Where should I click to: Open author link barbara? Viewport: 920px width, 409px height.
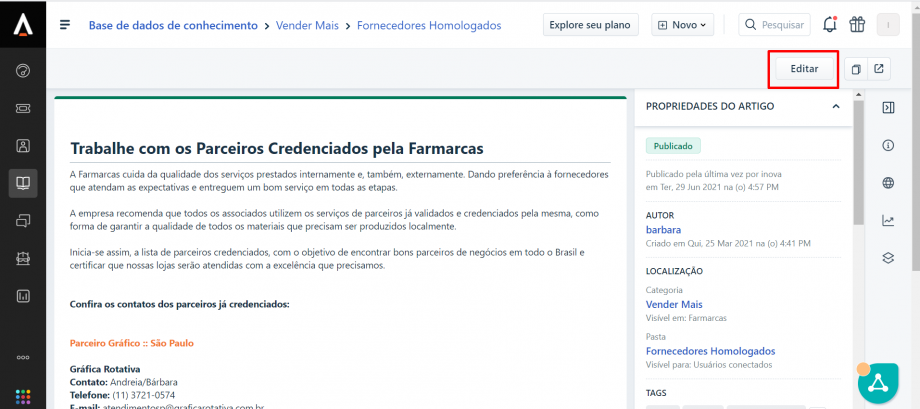pyautogui.click(x=663, y=230)
